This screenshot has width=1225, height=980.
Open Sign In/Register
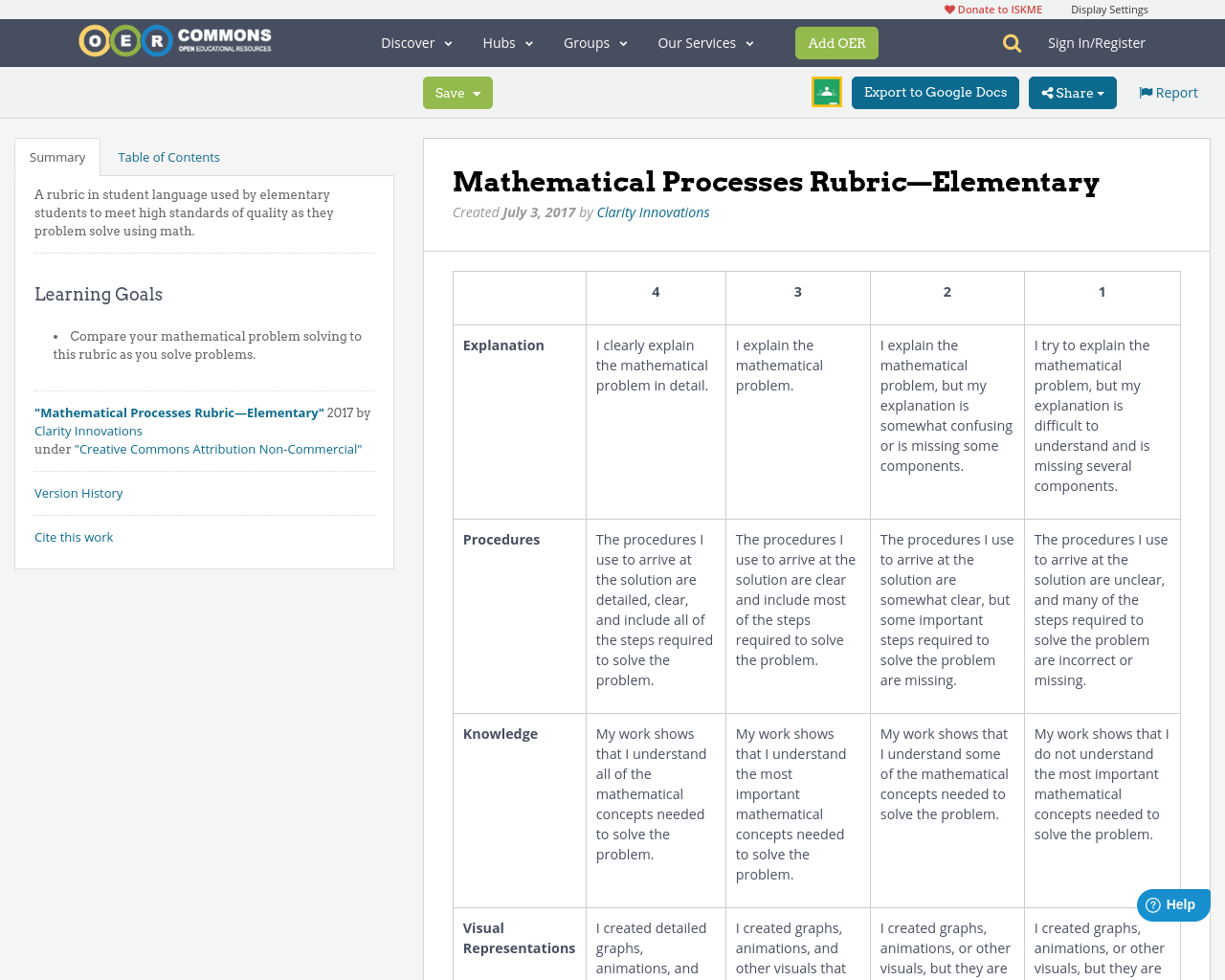(x=1096, y=42)
